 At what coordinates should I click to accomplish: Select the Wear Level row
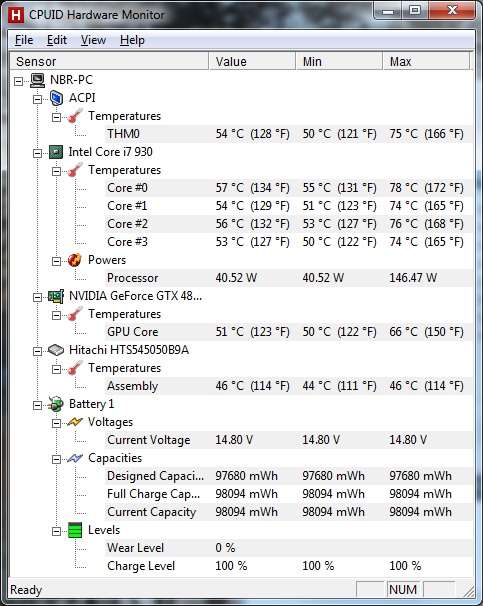click(x=289, y=548)
